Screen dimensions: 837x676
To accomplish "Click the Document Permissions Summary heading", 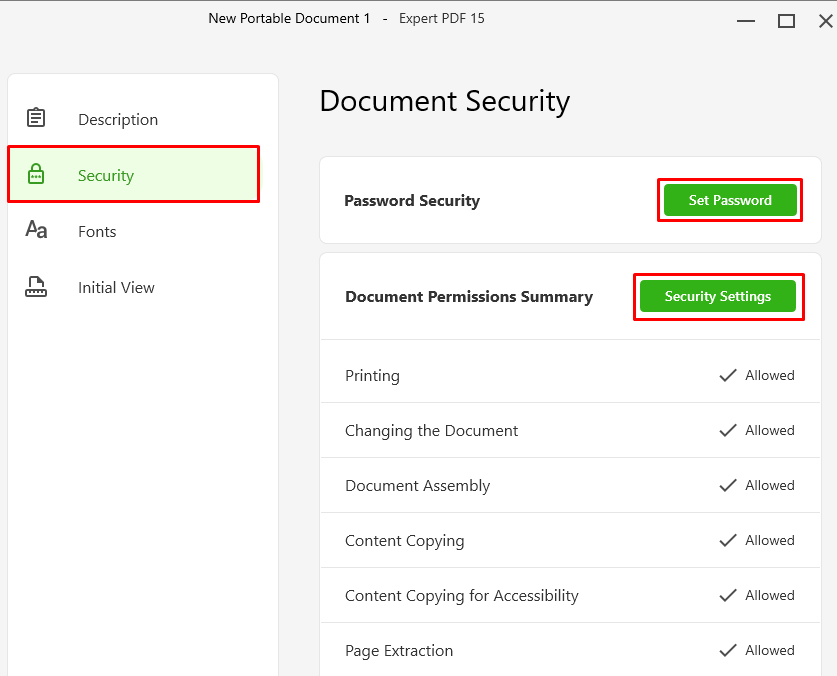I will [x=469, y=296].
